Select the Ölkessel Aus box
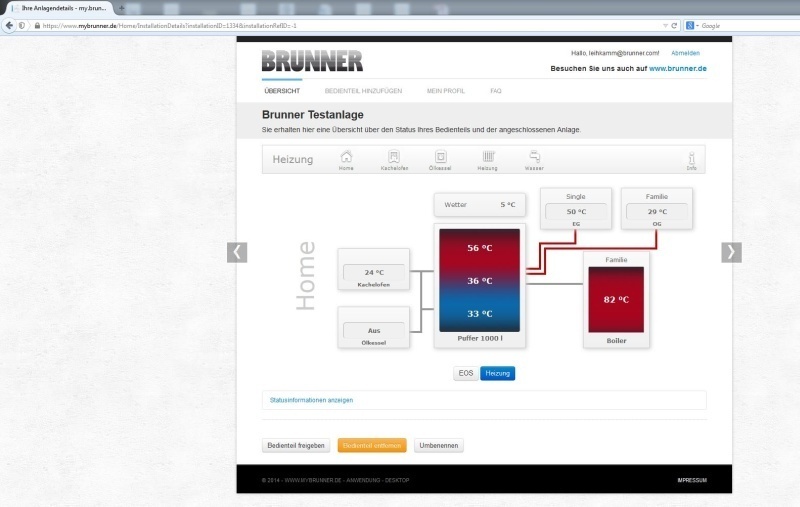 [373, 327]
